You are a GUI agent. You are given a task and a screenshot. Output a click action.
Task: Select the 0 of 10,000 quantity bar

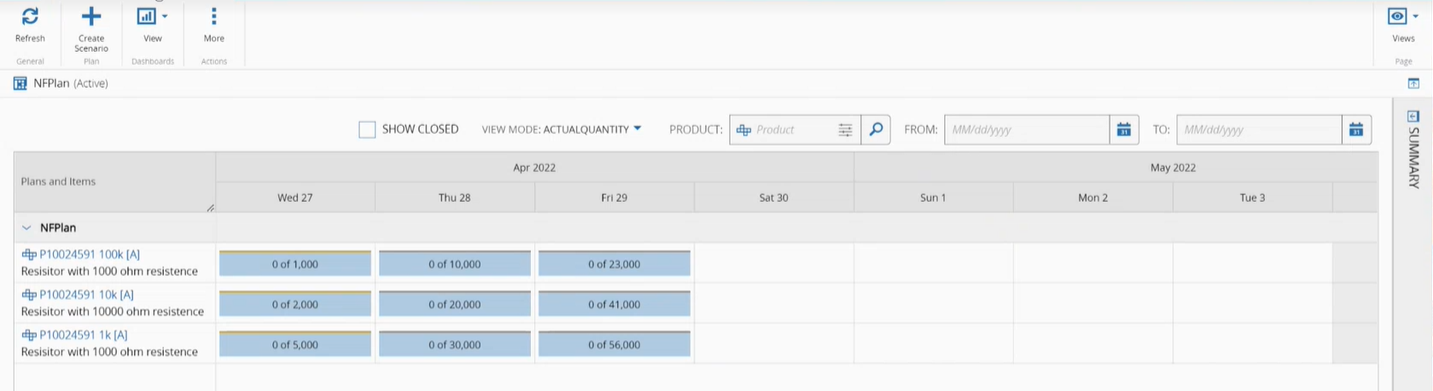[x=455, y=264]
